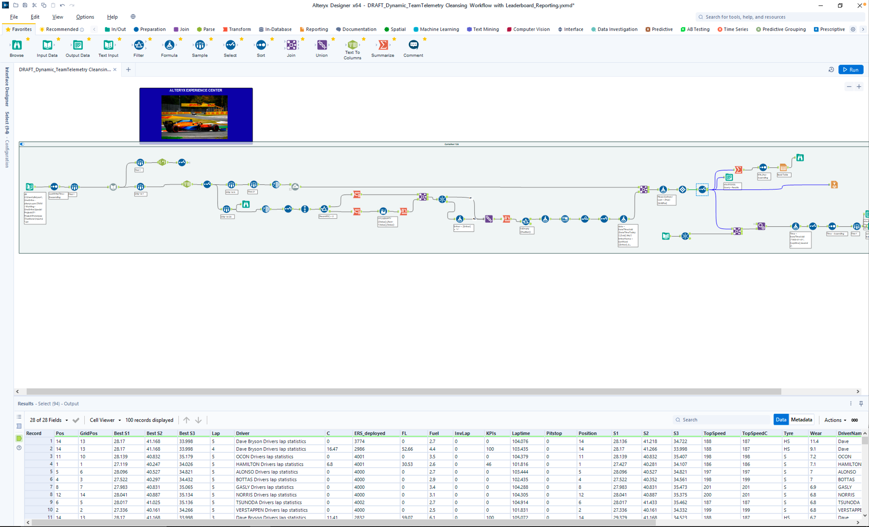The width and height of the screenshot is (869, 527).
Task: Select the Union tool
Action: [x=321, y=48]
